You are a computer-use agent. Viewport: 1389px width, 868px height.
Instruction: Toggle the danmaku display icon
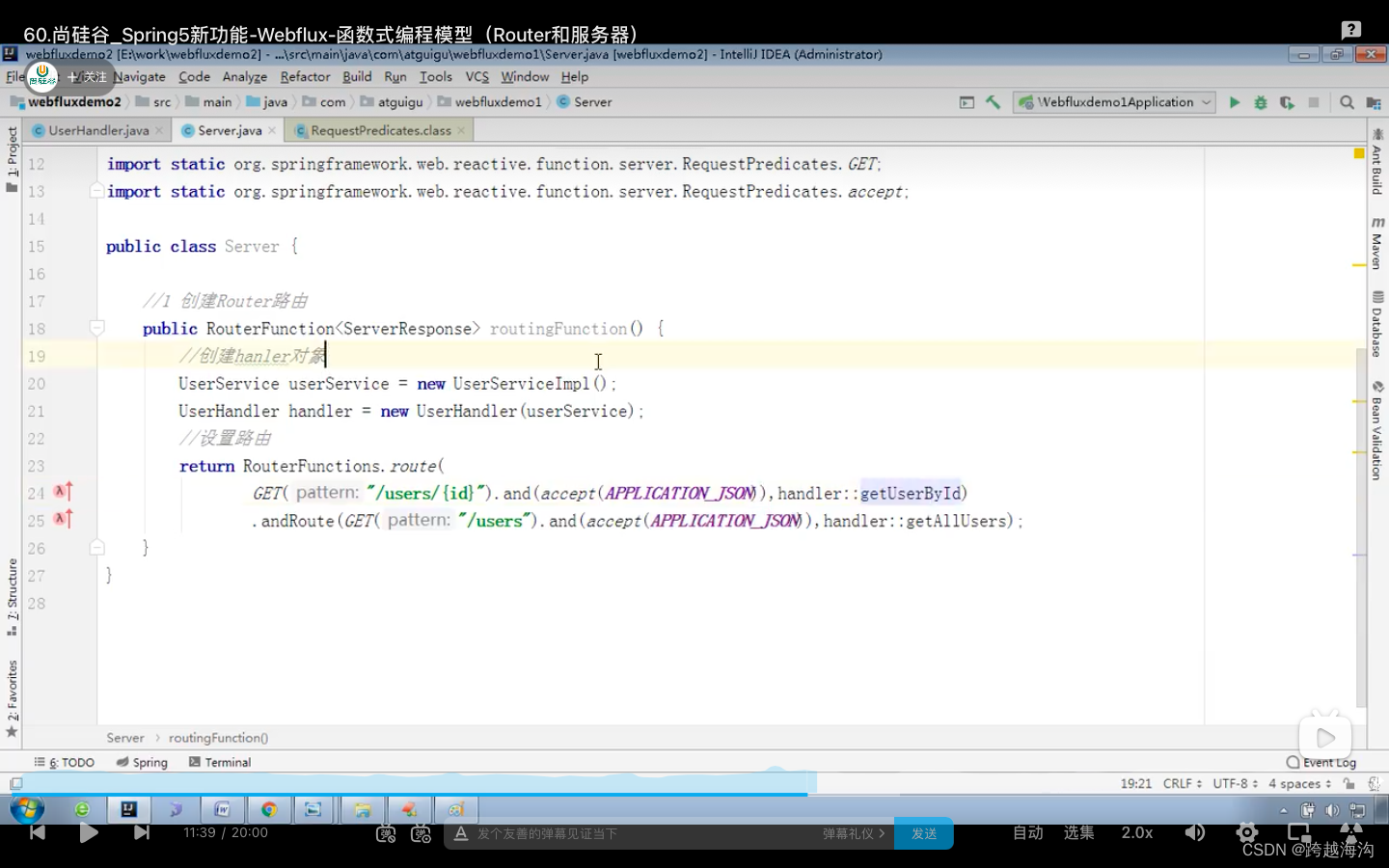(386, 833)
